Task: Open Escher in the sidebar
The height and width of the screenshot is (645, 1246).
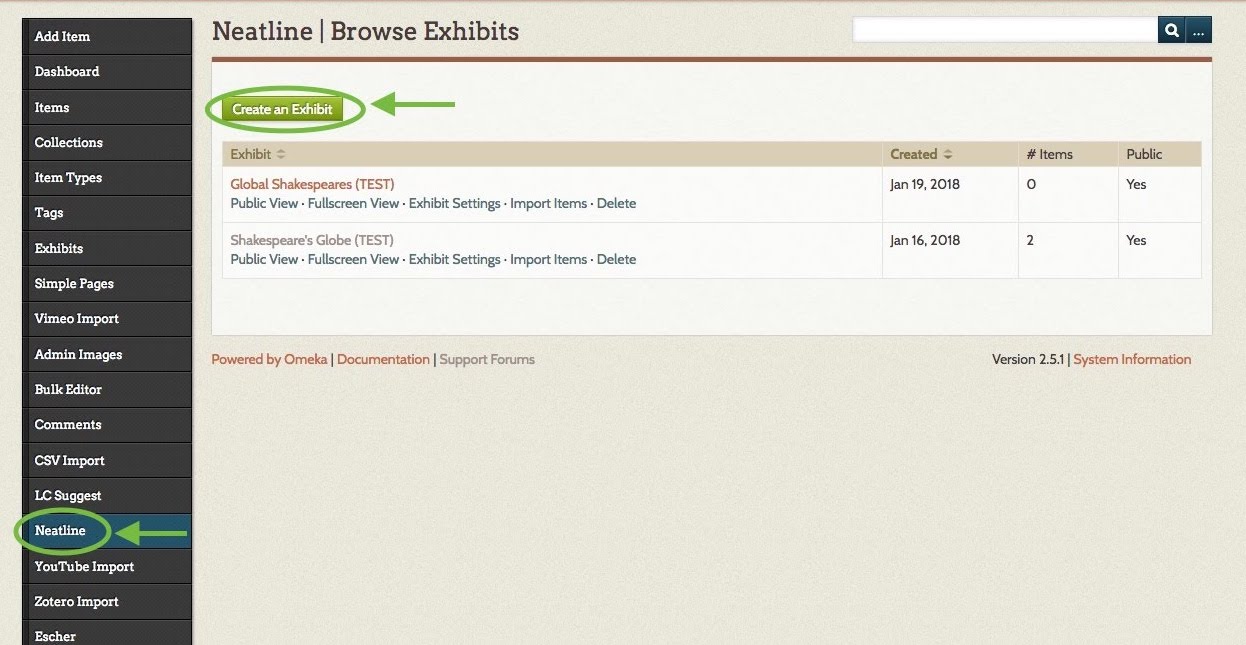Action: tap(107, 633)
